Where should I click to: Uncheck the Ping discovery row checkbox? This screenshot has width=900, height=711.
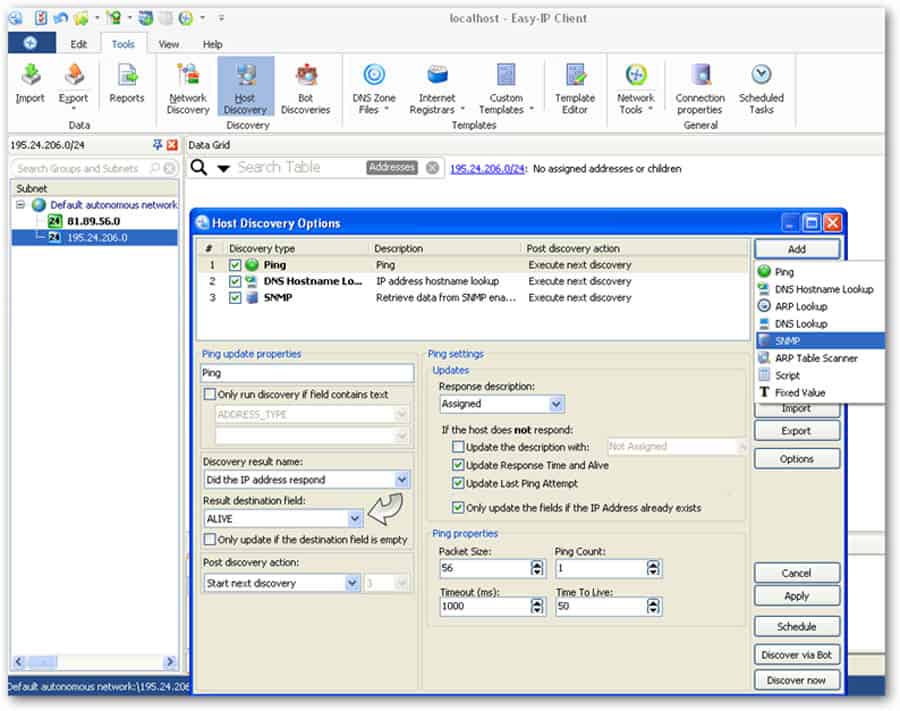click(235, 265)
